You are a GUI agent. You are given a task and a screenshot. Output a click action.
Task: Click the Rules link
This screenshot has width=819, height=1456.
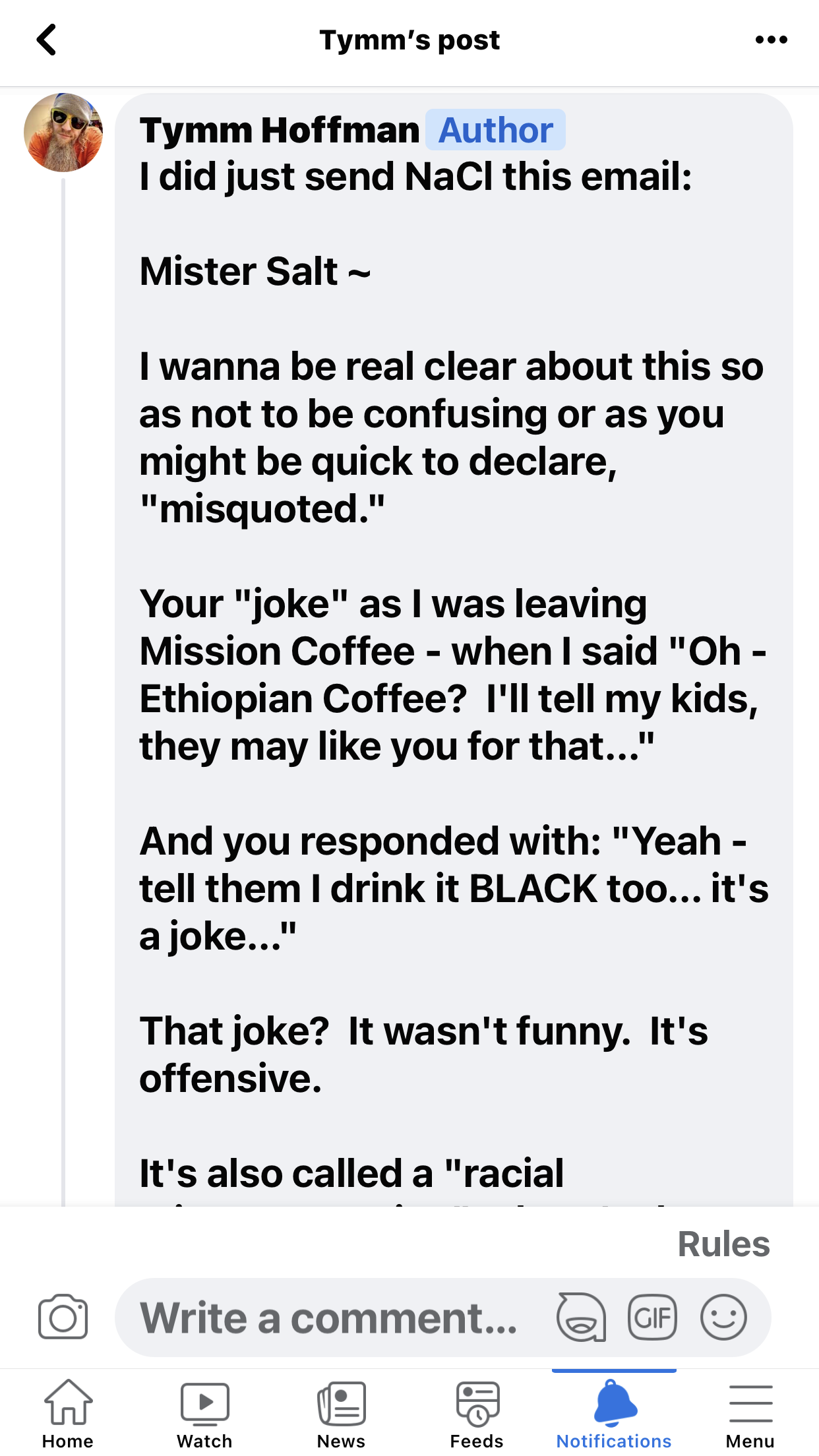click(x=723, y=1244)
